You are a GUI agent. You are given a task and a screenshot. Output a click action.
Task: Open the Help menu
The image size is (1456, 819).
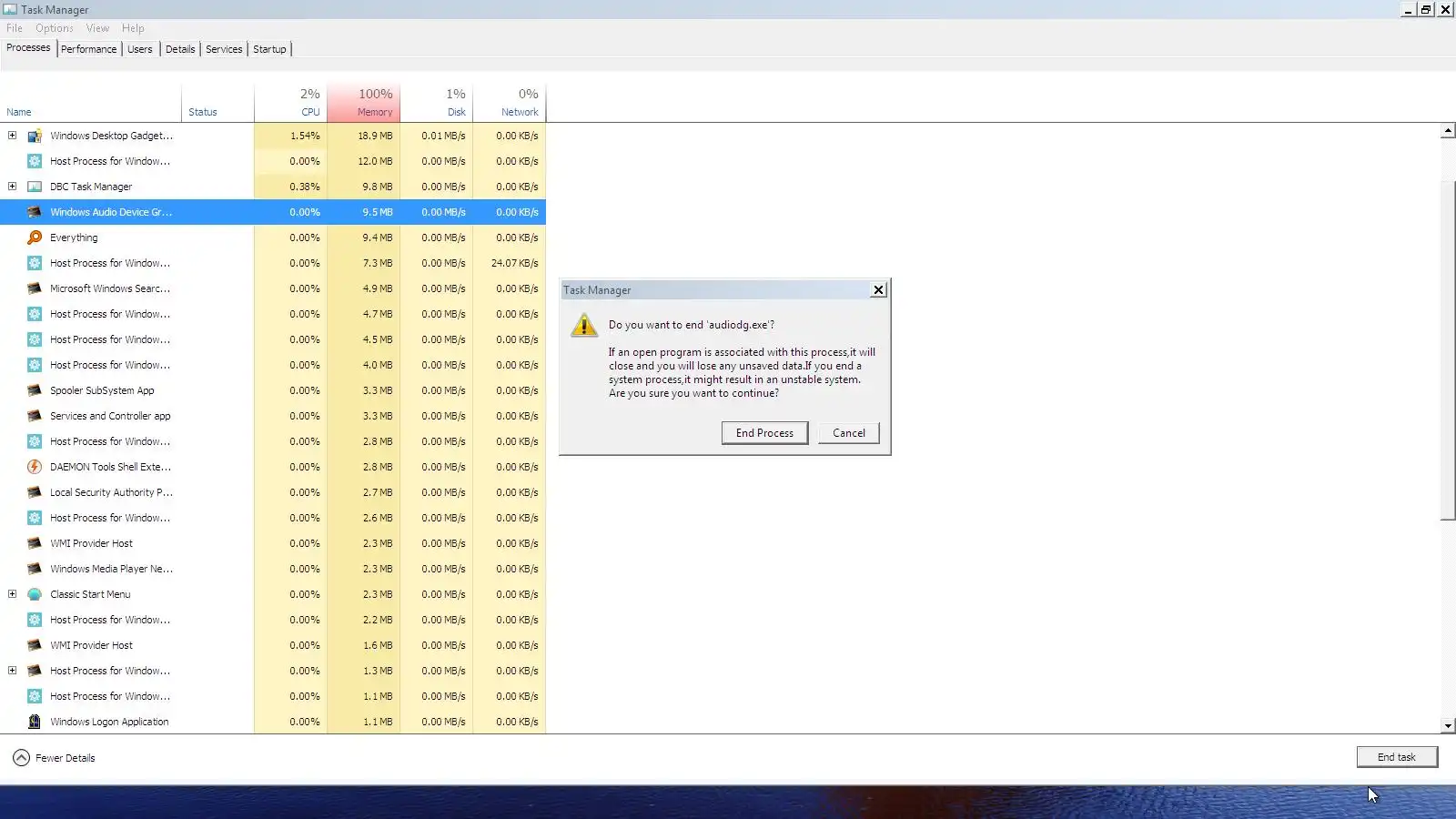[133, 28]
